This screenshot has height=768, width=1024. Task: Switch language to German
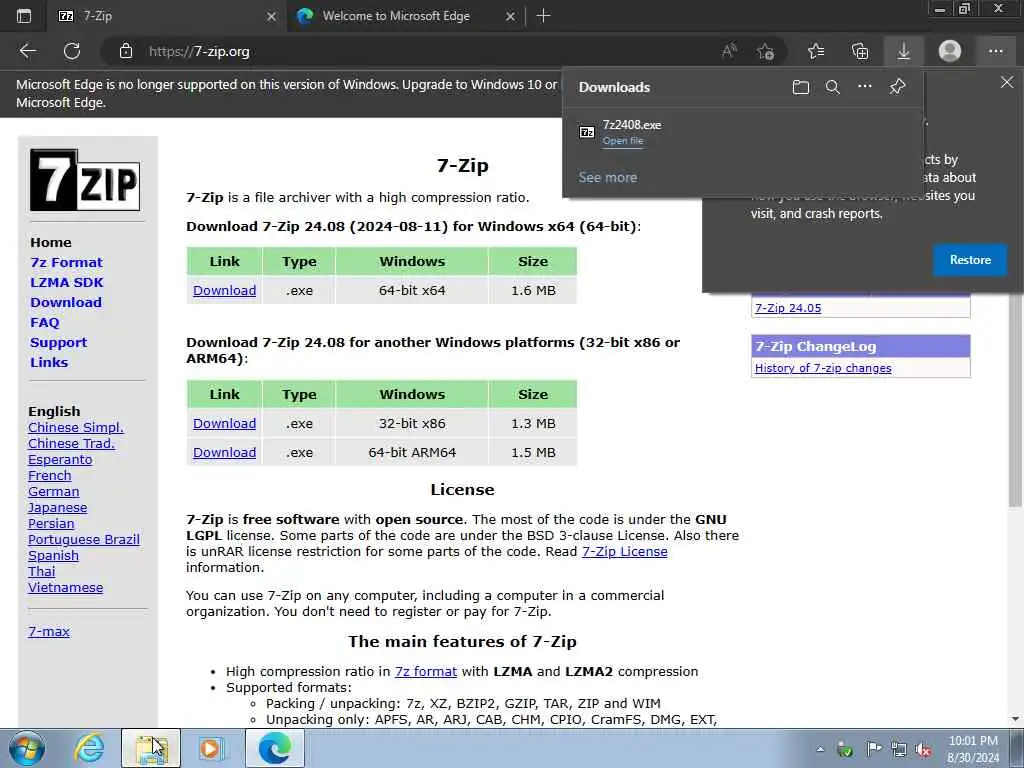point(54,492)
